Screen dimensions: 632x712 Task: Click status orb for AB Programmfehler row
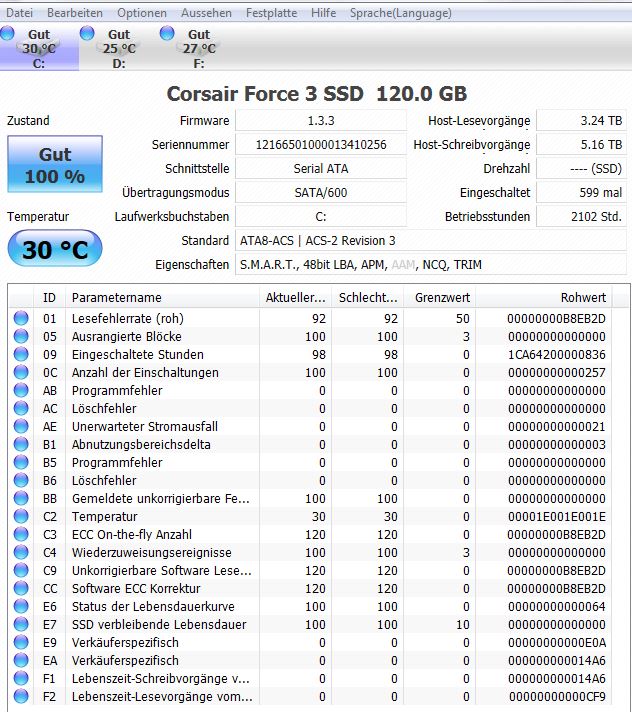pos(21,390)
